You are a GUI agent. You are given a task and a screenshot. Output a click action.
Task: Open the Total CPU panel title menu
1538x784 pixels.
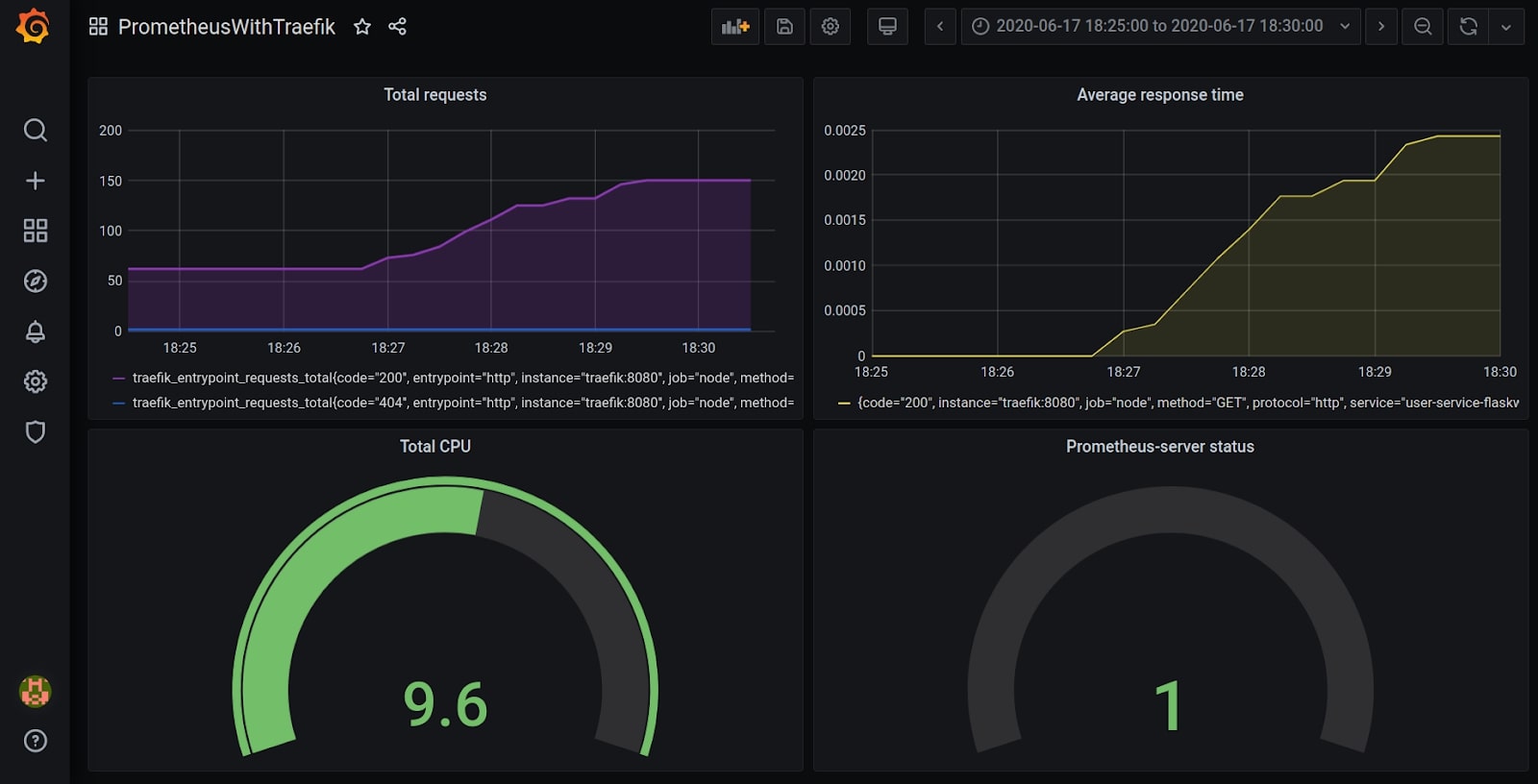click(434, 446)
